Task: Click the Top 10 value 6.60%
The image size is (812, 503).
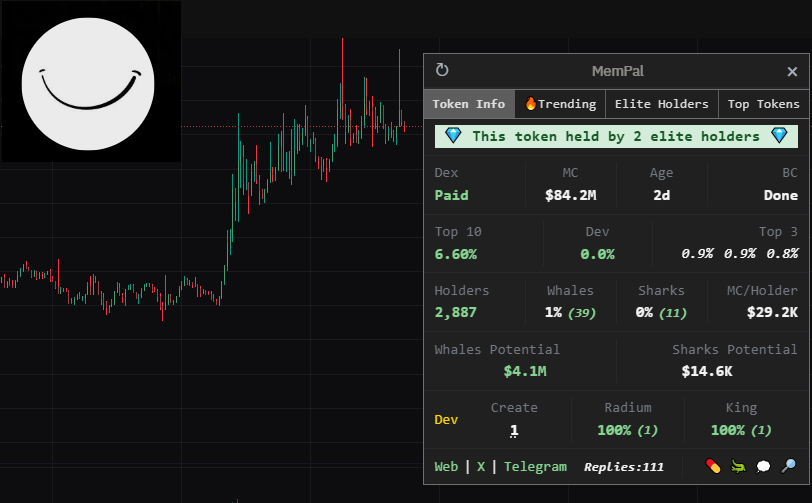Action: (456, 254)
